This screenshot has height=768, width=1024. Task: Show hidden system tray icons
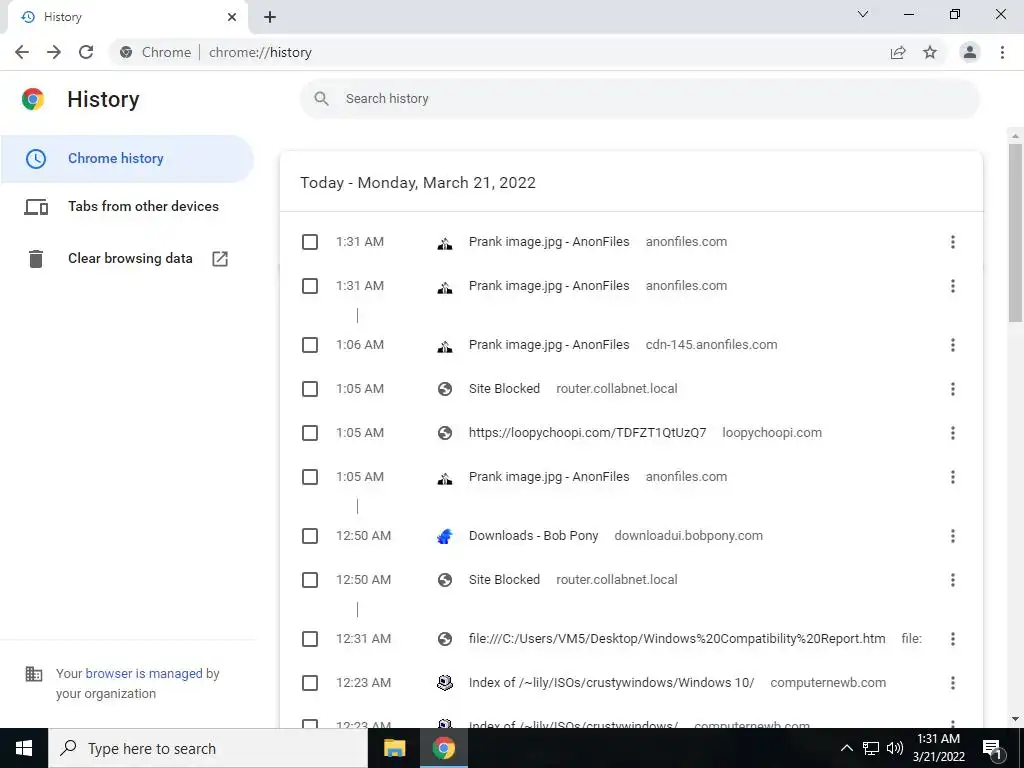[846, 748]
